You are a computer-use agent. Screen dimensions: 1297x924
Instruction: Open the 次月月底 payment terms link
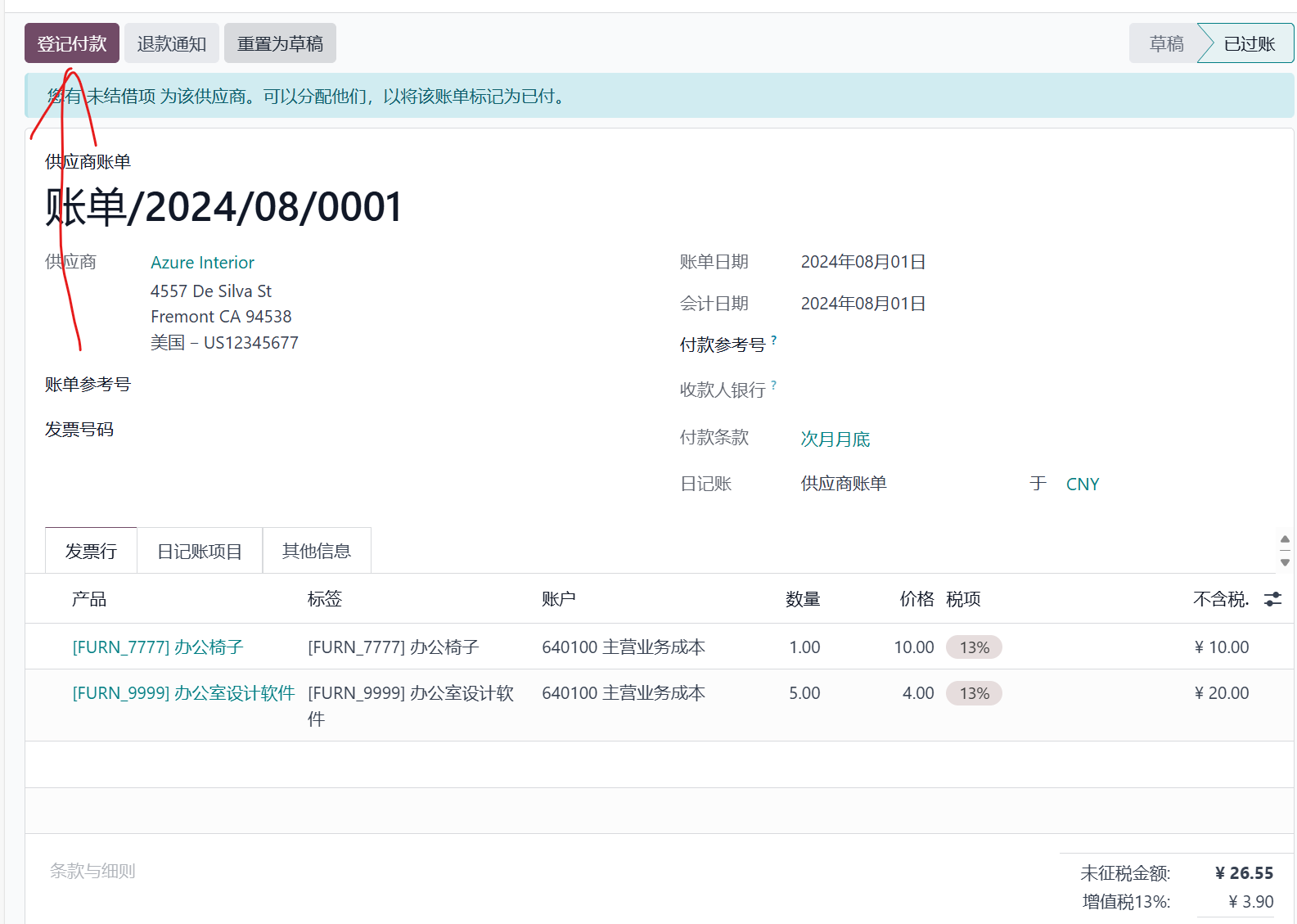(x=835, y=439)
